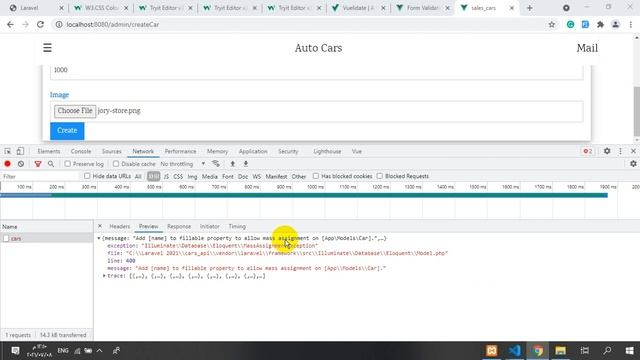View the request Timing tab
The image size is (640, 360).
(x=237, y=226)
